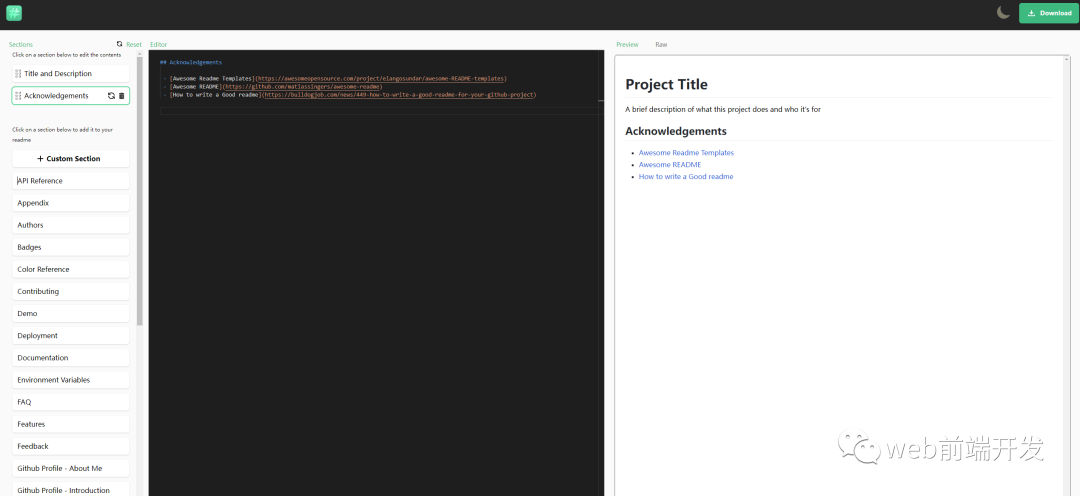Delete the Acknowledgements section with the trash icon
This screenshot has height=496, width=1080.
pos(122,96)
